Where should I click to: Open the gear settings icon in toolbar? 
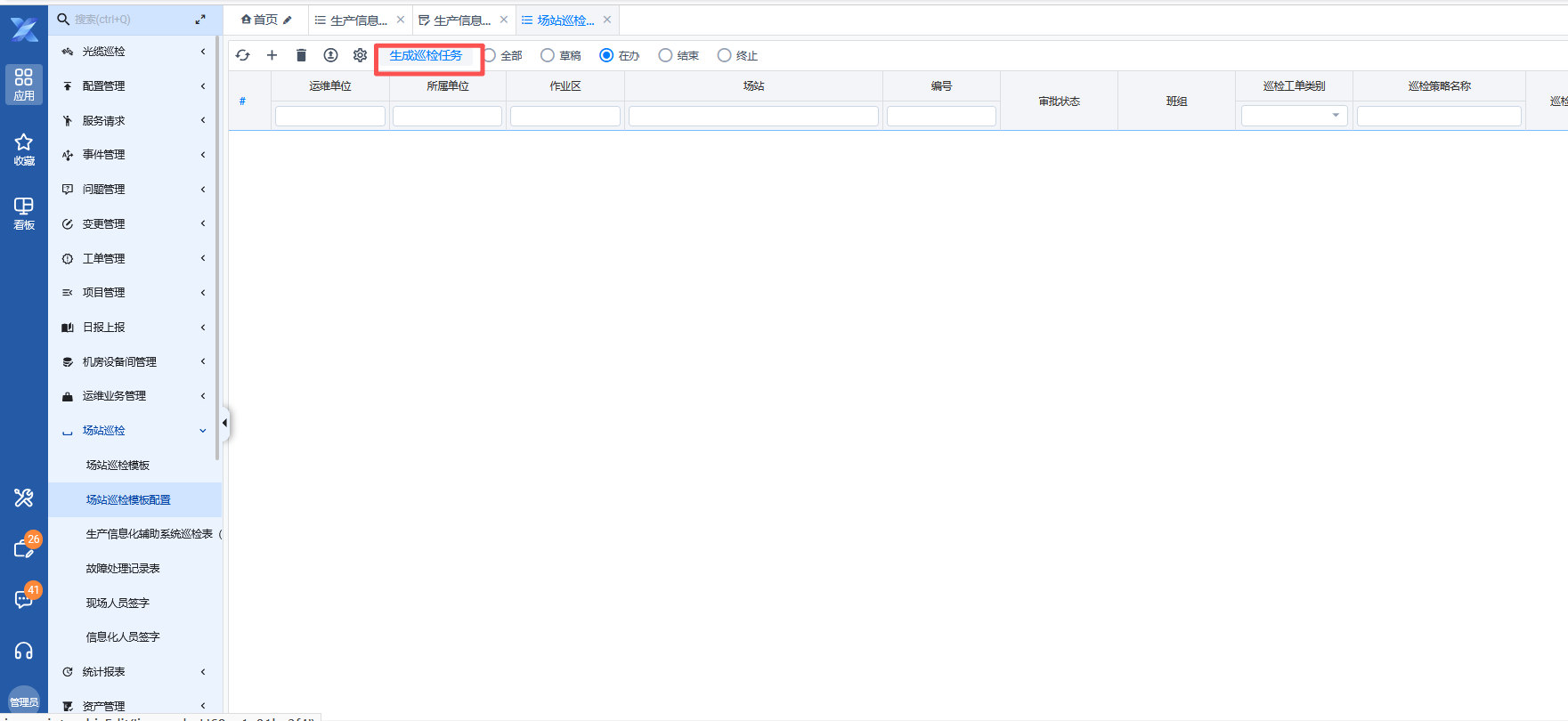click(x=360, y=55)
